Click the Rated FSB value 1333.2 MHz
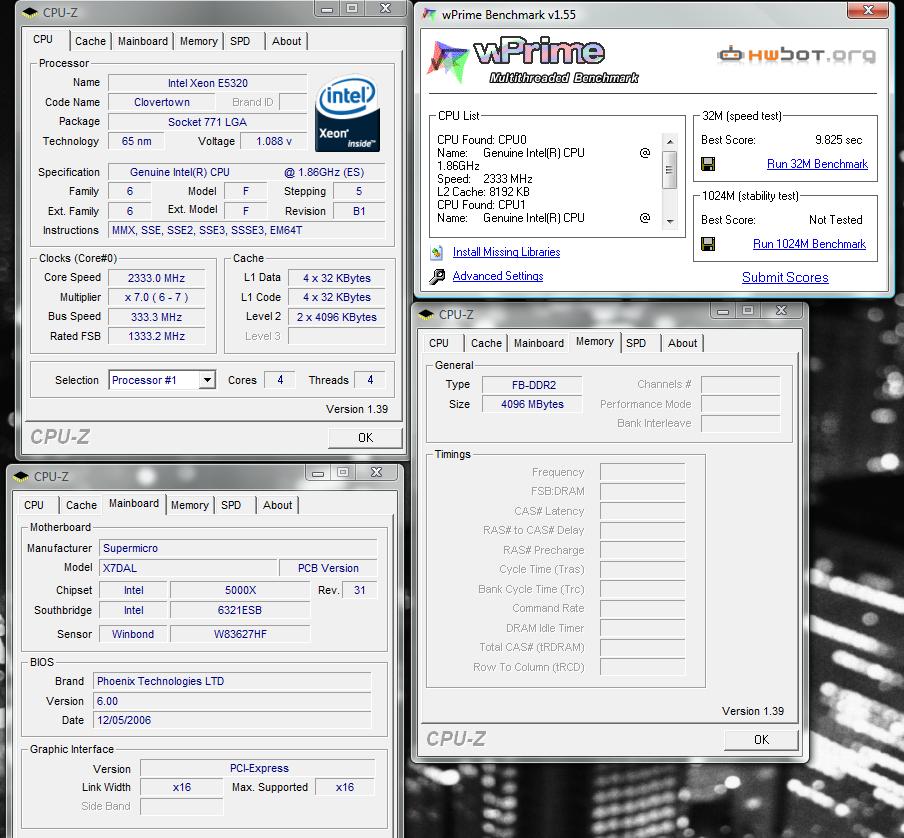Screen dimensions: 904x838 point(156,336)
